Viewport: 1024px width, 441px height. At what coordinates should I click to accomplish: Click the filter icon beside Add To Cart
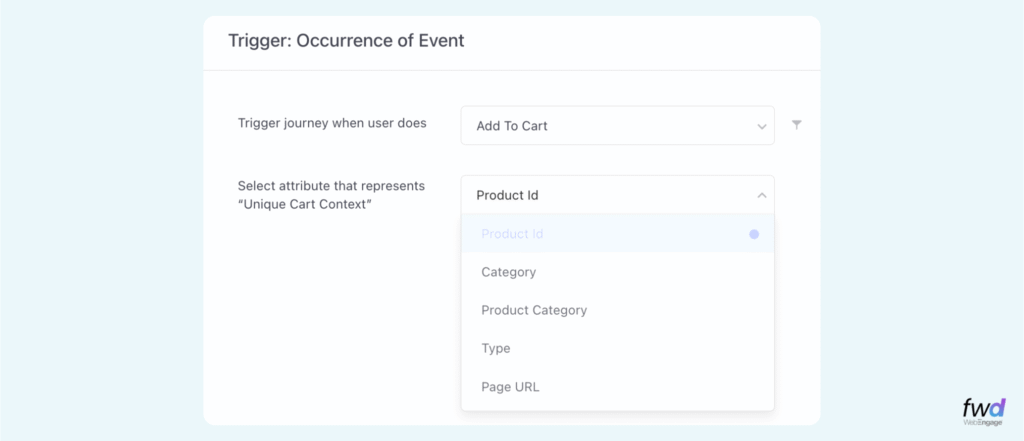pyautogui.click(x=796, y=125)
